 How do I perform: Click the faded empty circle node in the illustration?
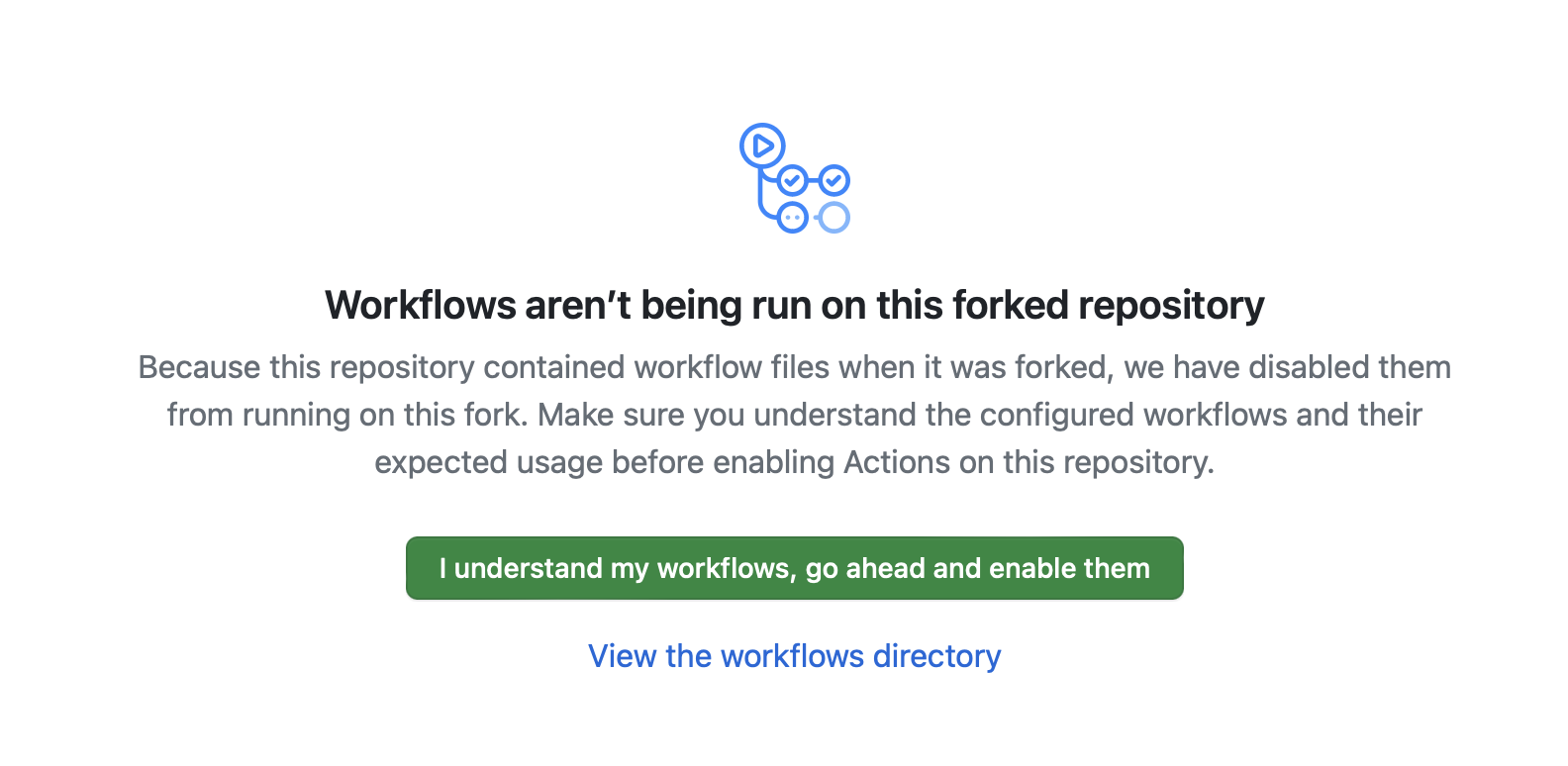point(834,217)
